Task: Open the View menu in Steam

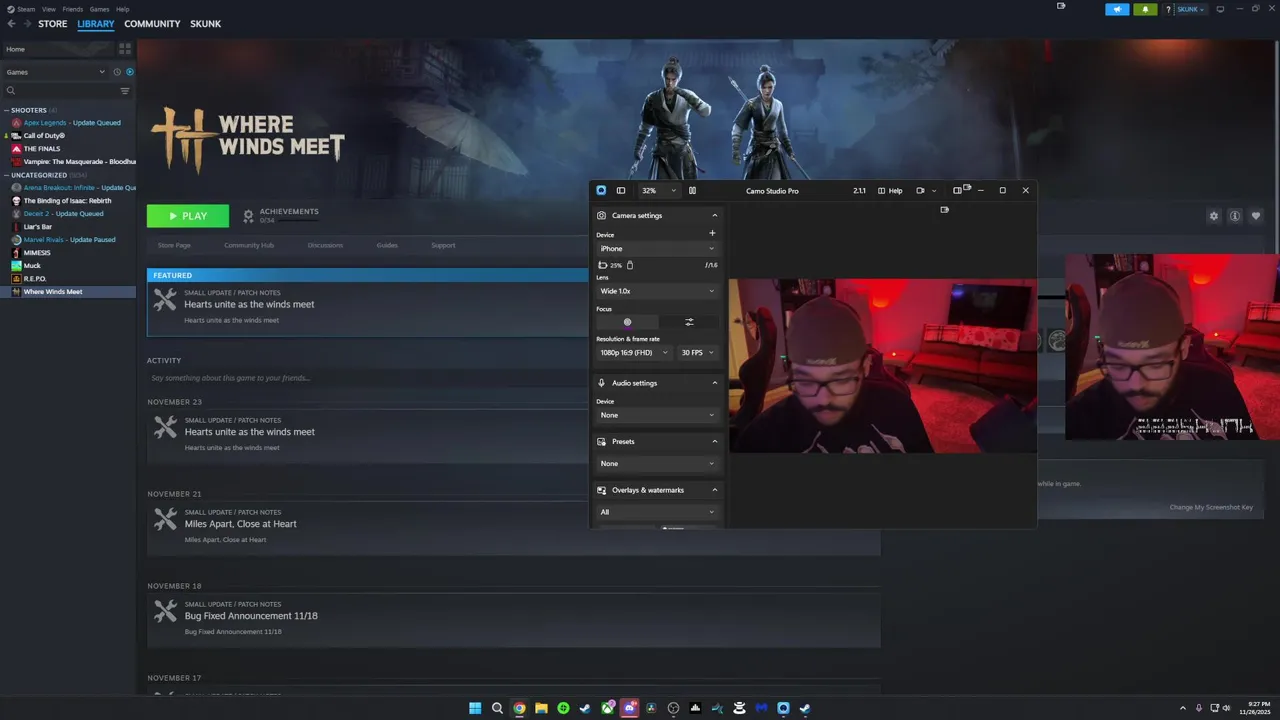Action: click(x=49, y=9)
